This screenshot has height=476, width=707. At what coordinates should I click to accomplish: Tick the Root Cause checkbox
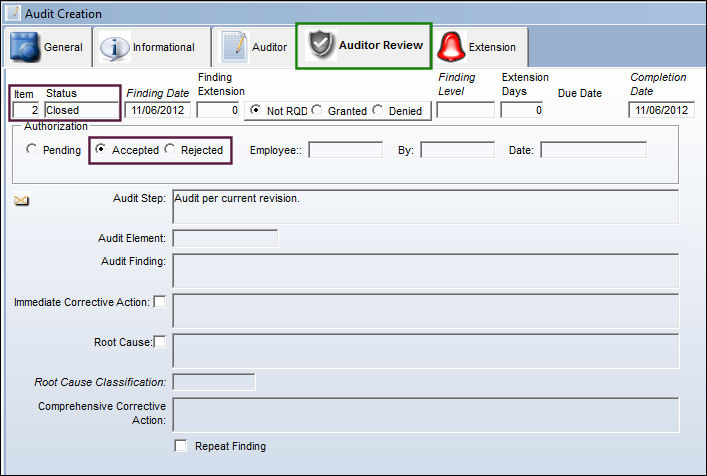160,342
